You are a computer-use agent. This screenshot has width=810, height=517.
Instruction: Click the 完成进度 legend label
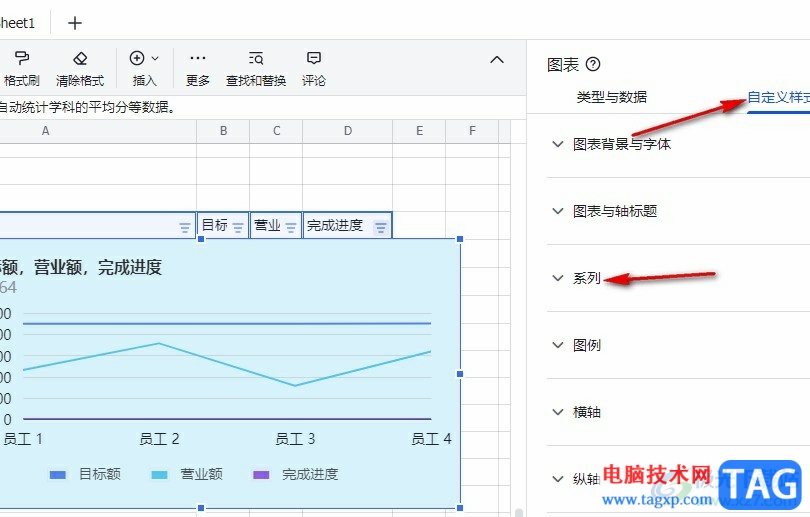point(310,474)
